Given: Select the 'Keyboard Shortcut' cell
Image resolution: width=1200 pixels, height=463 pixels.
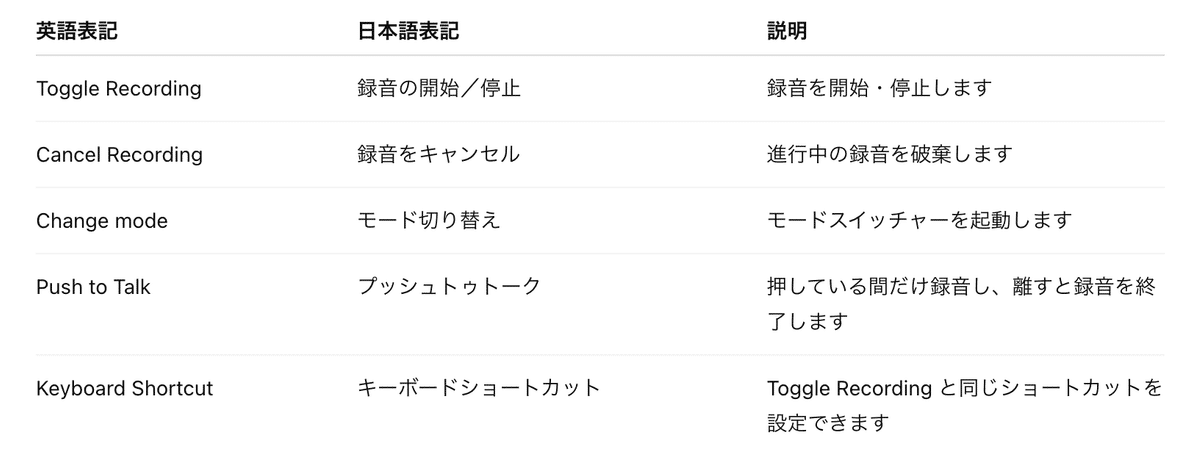Looking at the screenshot, I should (124, 388).
